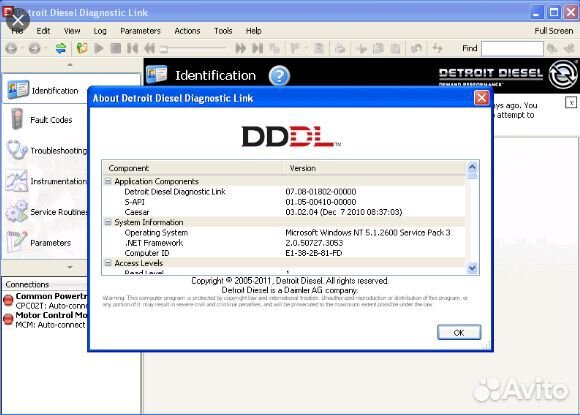
Task: Click the refresh lightning toolbar icon
Action: click(x=438, y=48)
